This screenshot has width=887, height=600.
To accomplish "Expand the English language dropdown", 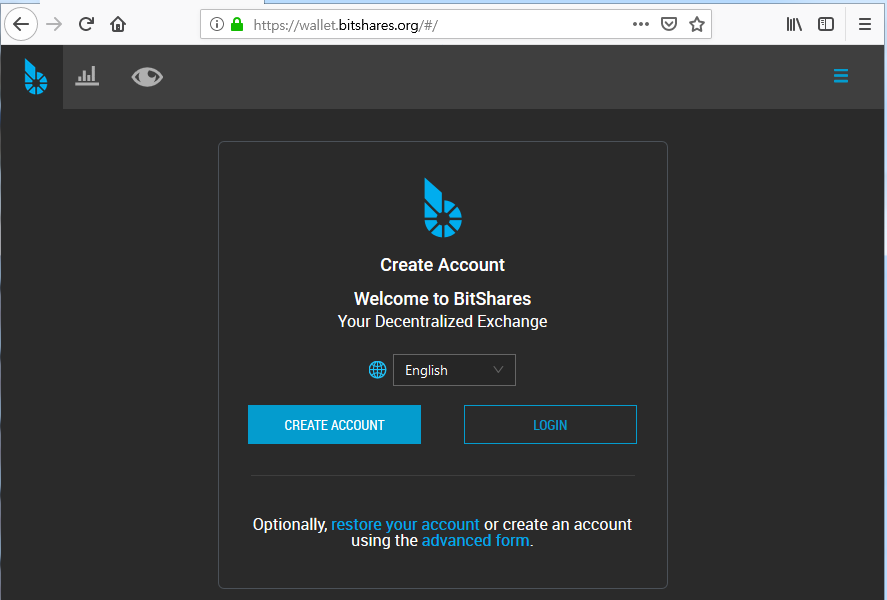I will [x=454, y=370].
